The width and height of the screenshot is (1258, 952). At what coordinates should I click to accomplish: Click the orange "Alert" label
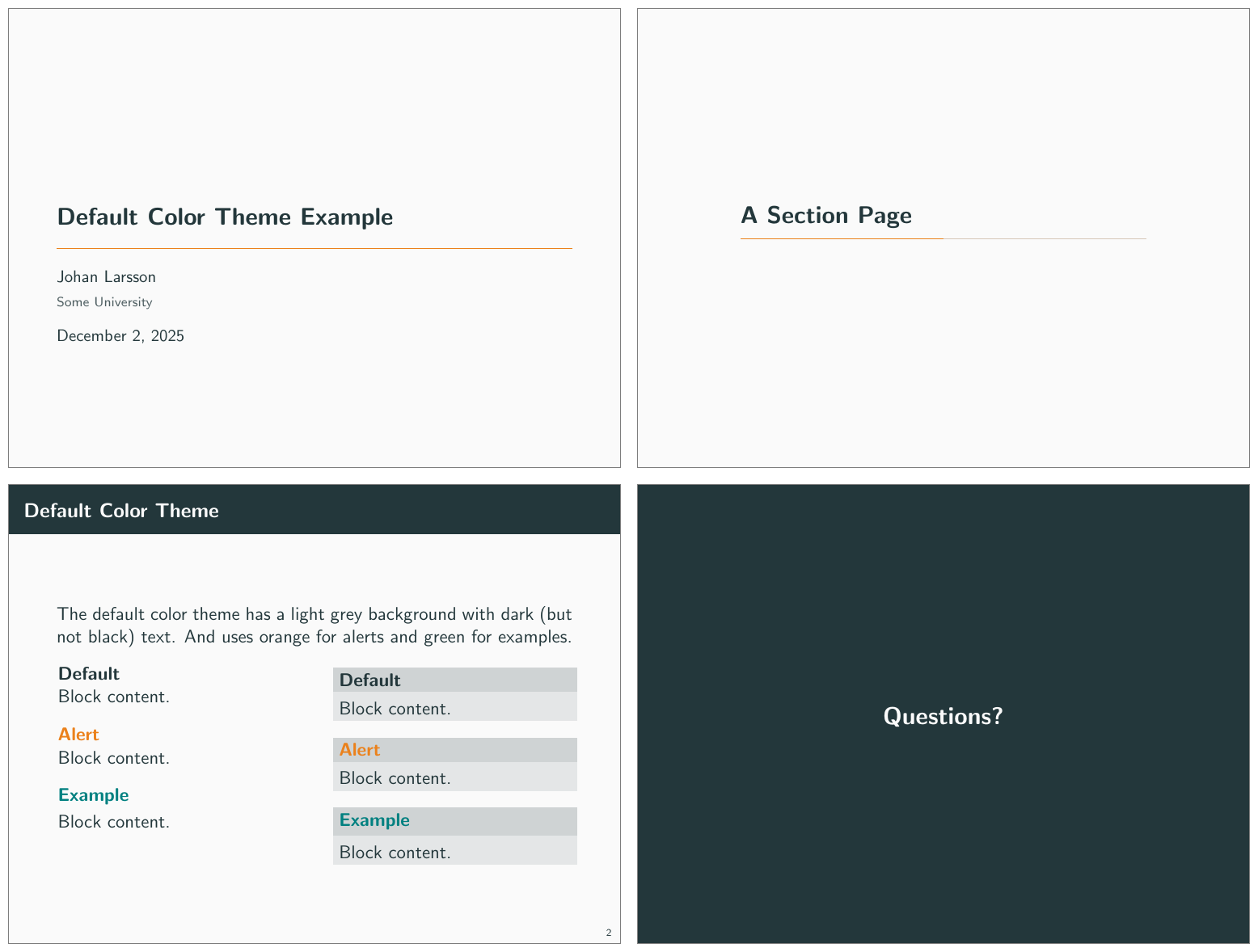pyautogui.click(x=78, y=734)
